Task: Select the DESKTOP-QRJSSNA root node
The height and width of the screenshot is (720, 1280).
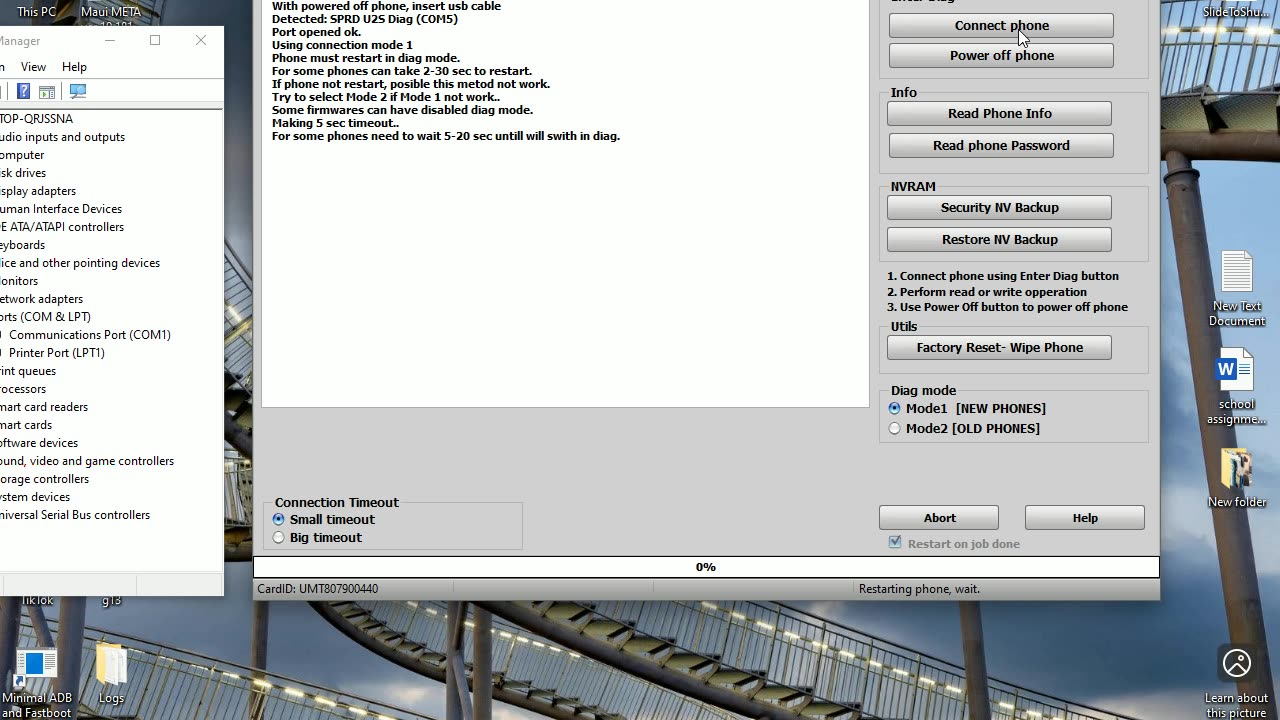Action: (36, 119)
